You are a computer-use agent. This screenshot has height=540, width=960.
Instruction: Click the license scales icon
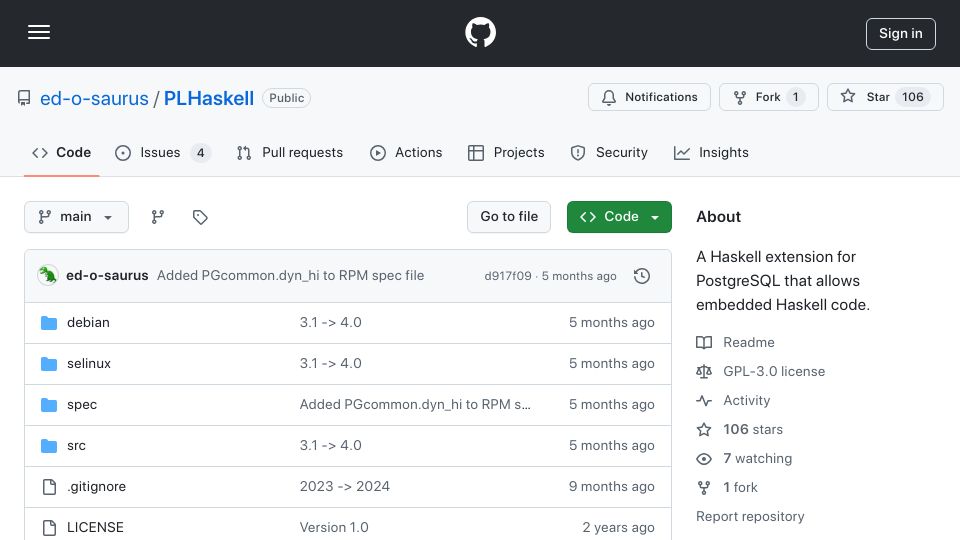pos(704,372)
